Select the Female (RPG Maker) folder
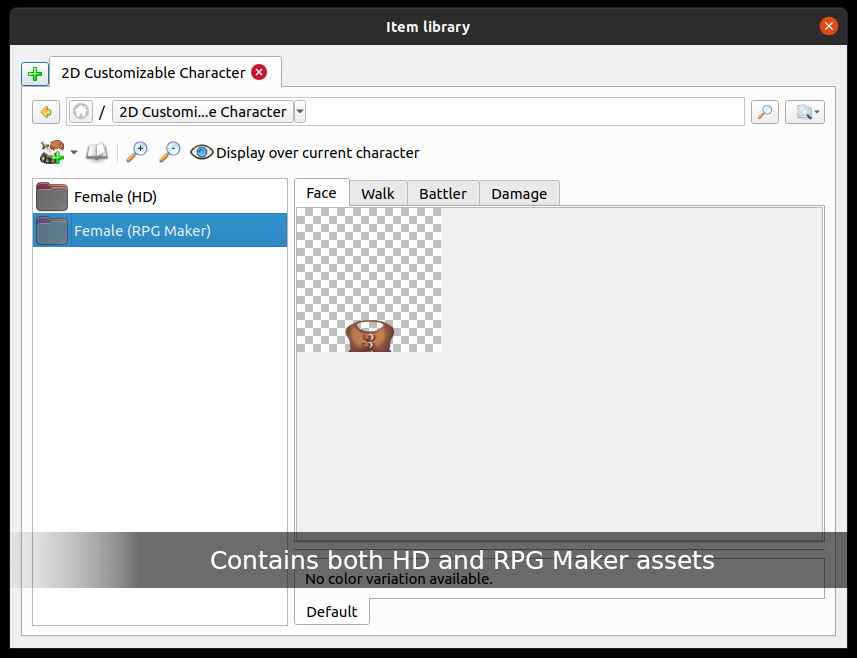 pyautogui.click(x=160, y=231)
